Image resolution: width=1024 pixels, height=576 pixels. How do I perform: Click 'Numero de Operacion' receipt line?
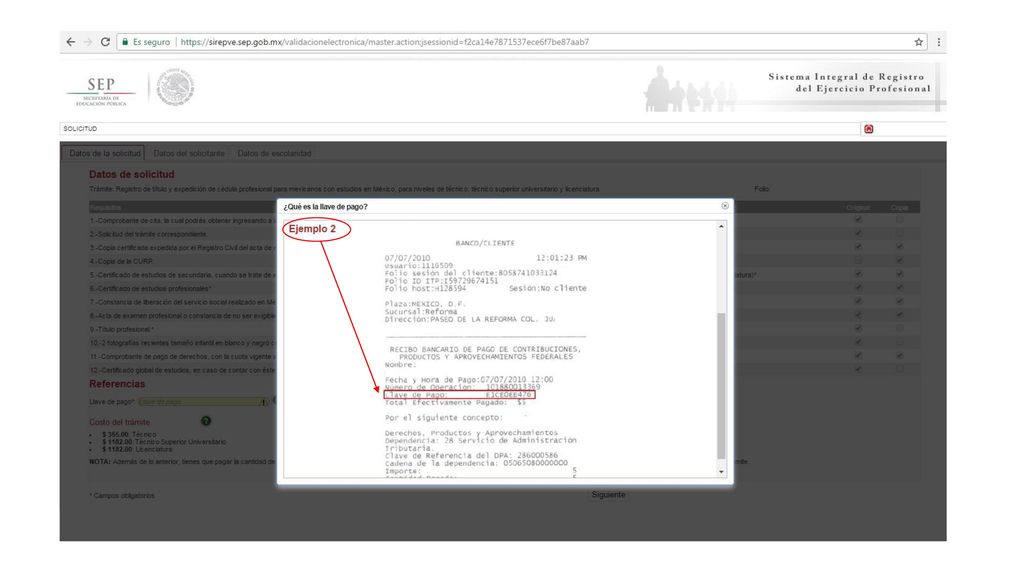coord(462,387)
